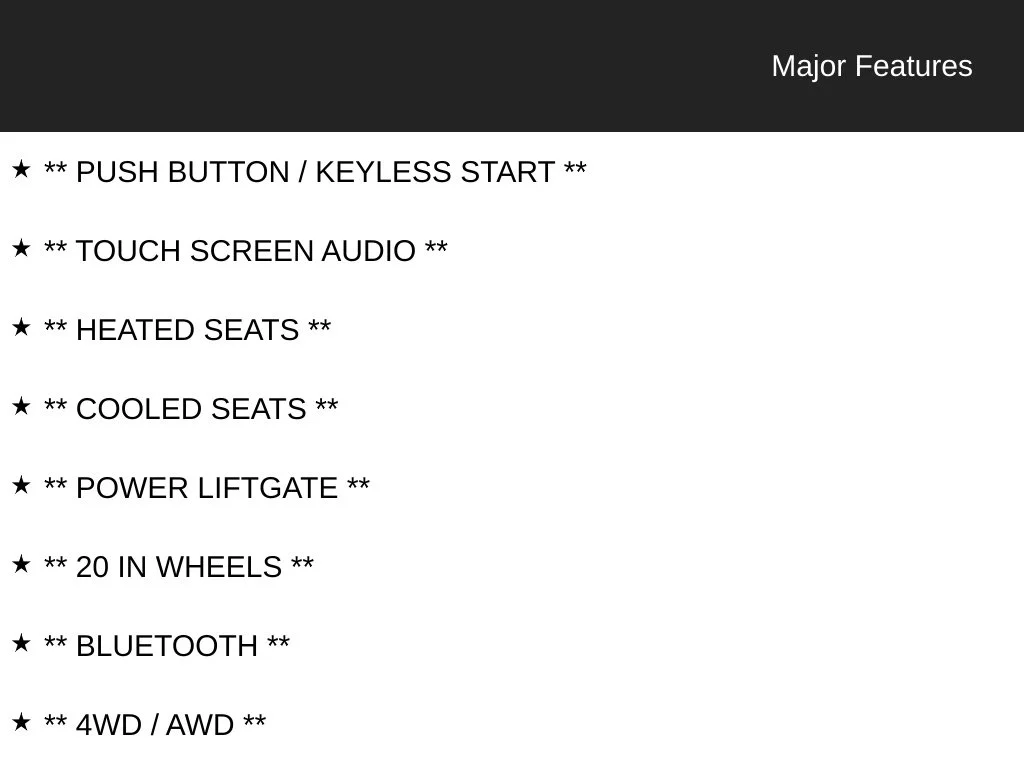Click the star icon beside 20 IN Wheels

[x=21, y=564]
